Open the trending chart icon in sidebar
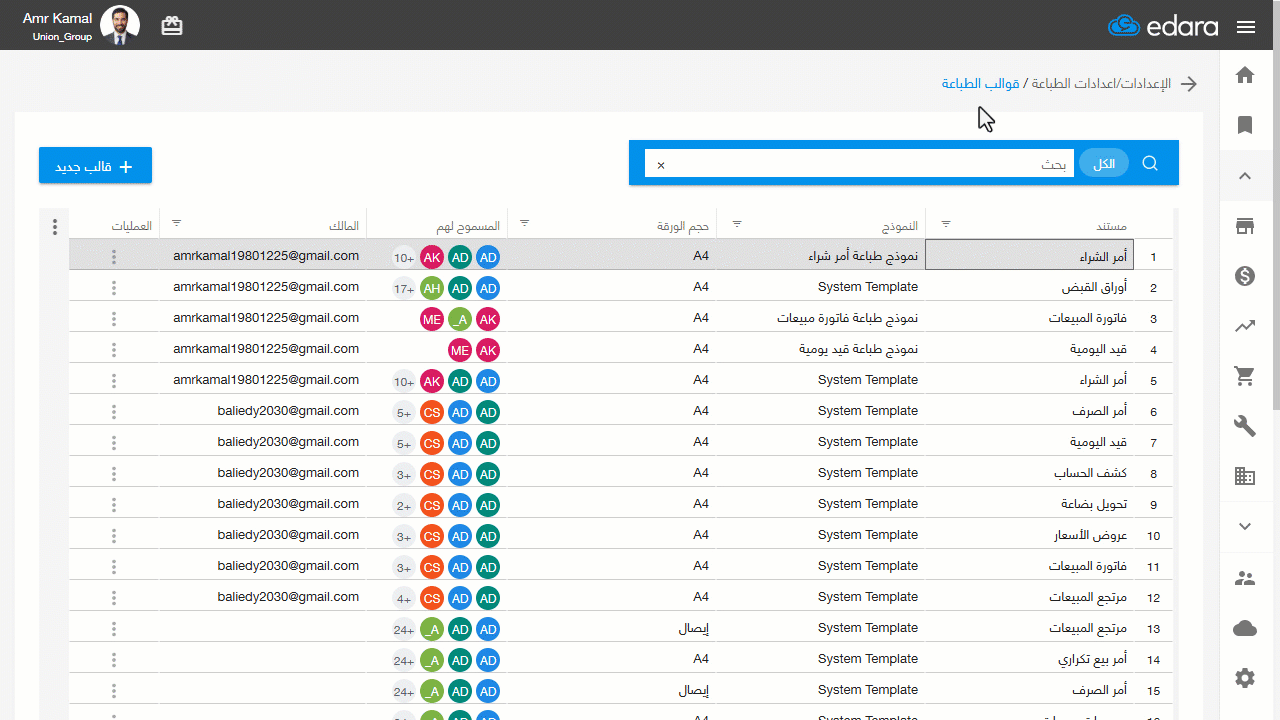This screenshot has width=1280, height=720. [x=1245, y=326]
